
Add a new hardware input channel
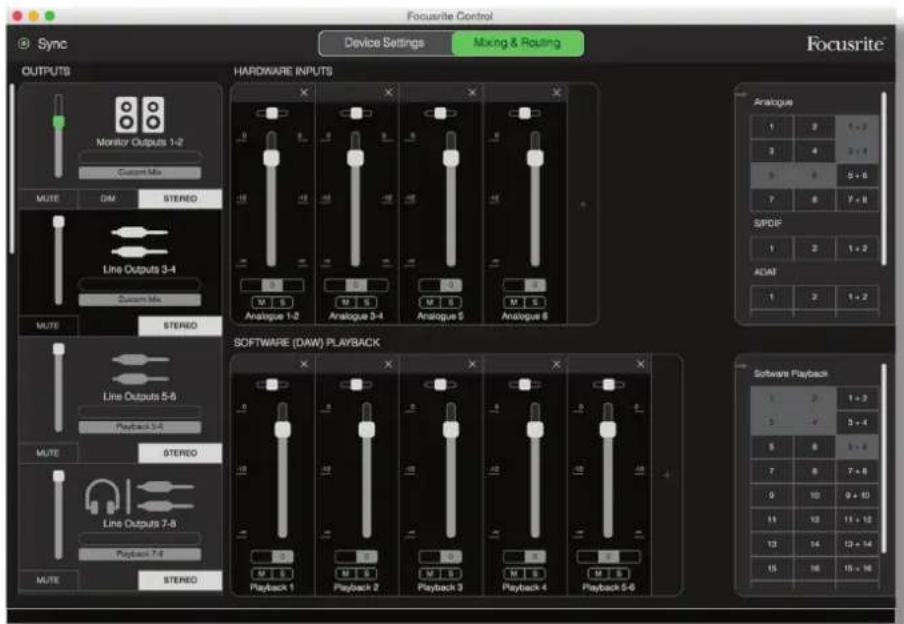(582, 204)
